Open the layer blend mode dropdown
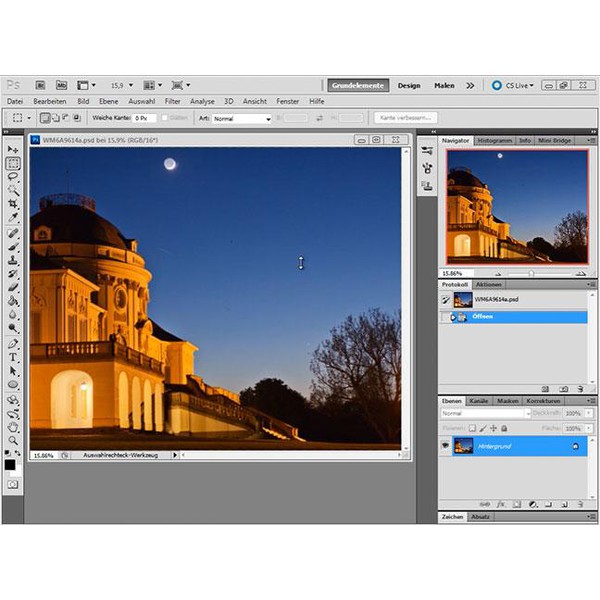600x600 pixels. tap(485, 413)
